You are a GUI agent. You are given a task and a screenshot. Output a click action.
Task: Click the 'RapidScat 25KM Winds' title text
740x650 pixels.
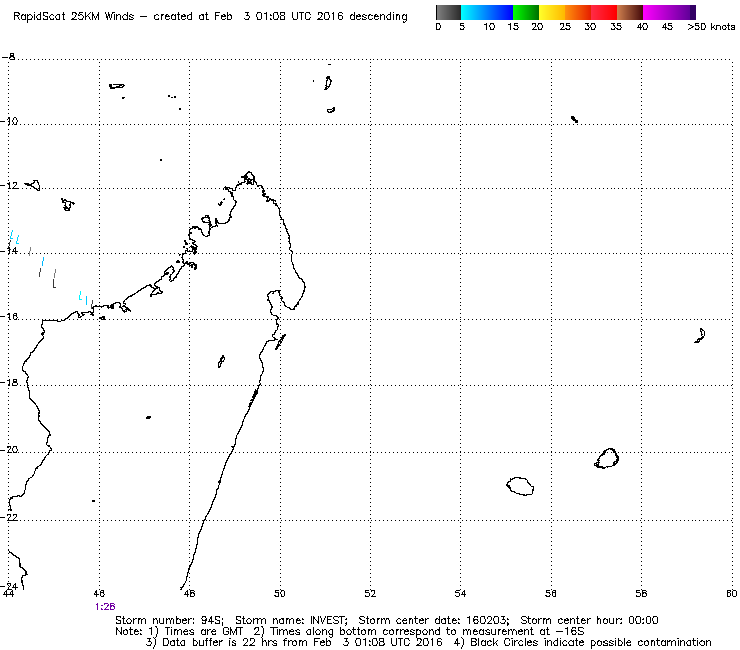click(74, 17)
